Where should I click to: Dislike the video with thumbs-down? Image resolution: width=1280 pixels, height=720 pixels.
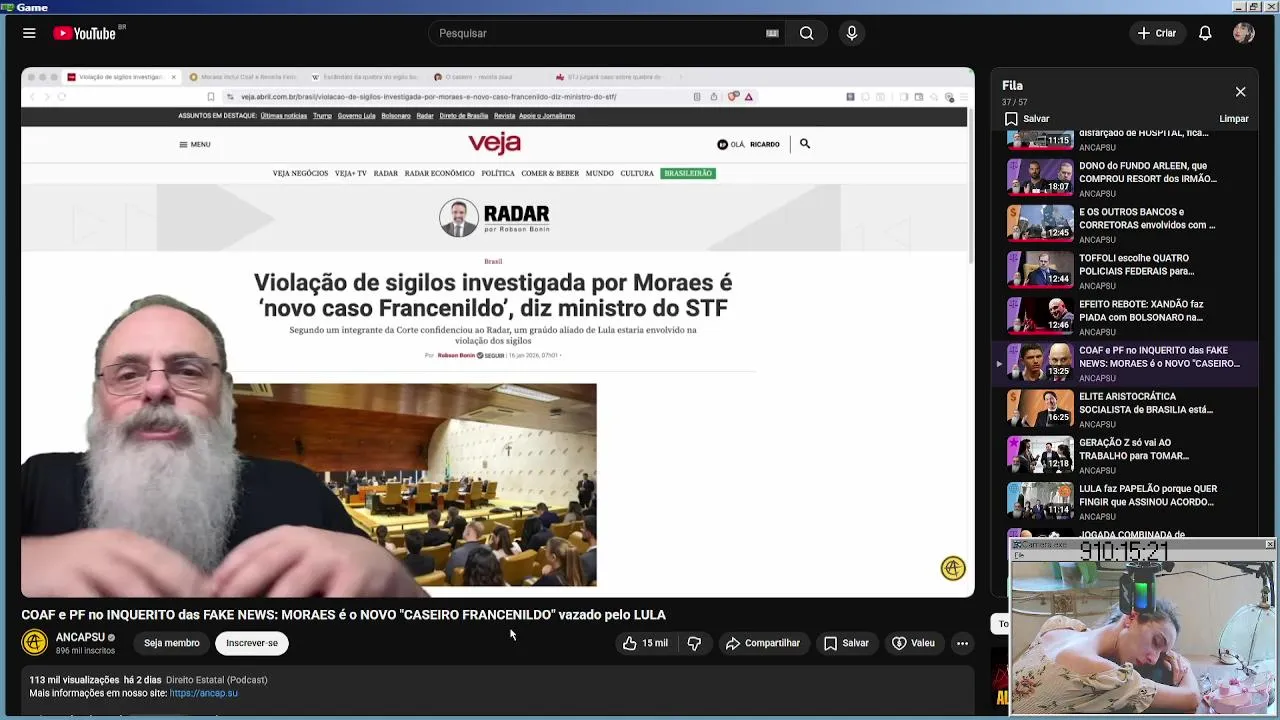(x=694, y=643)
